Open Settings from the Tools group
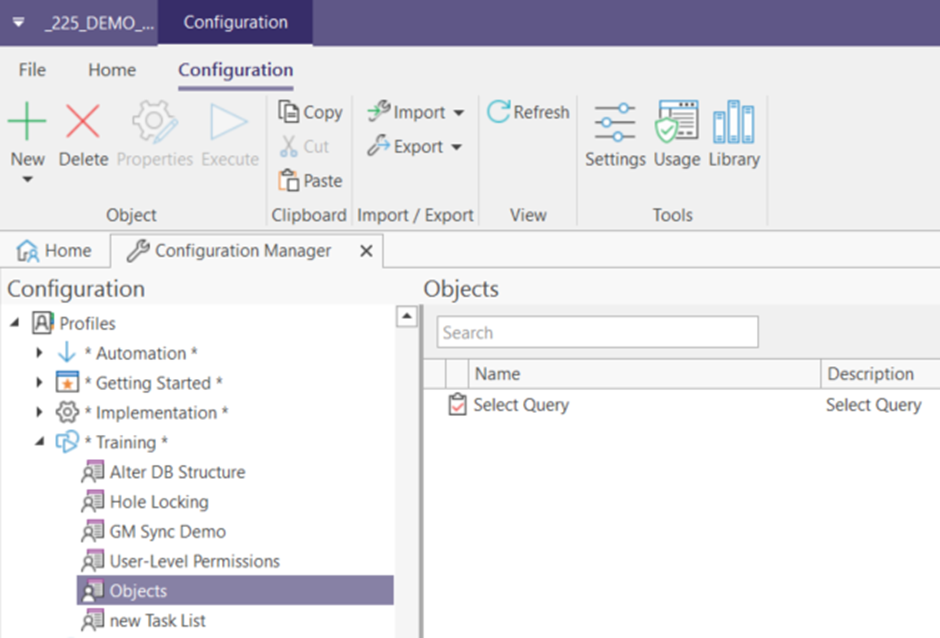 614,130
